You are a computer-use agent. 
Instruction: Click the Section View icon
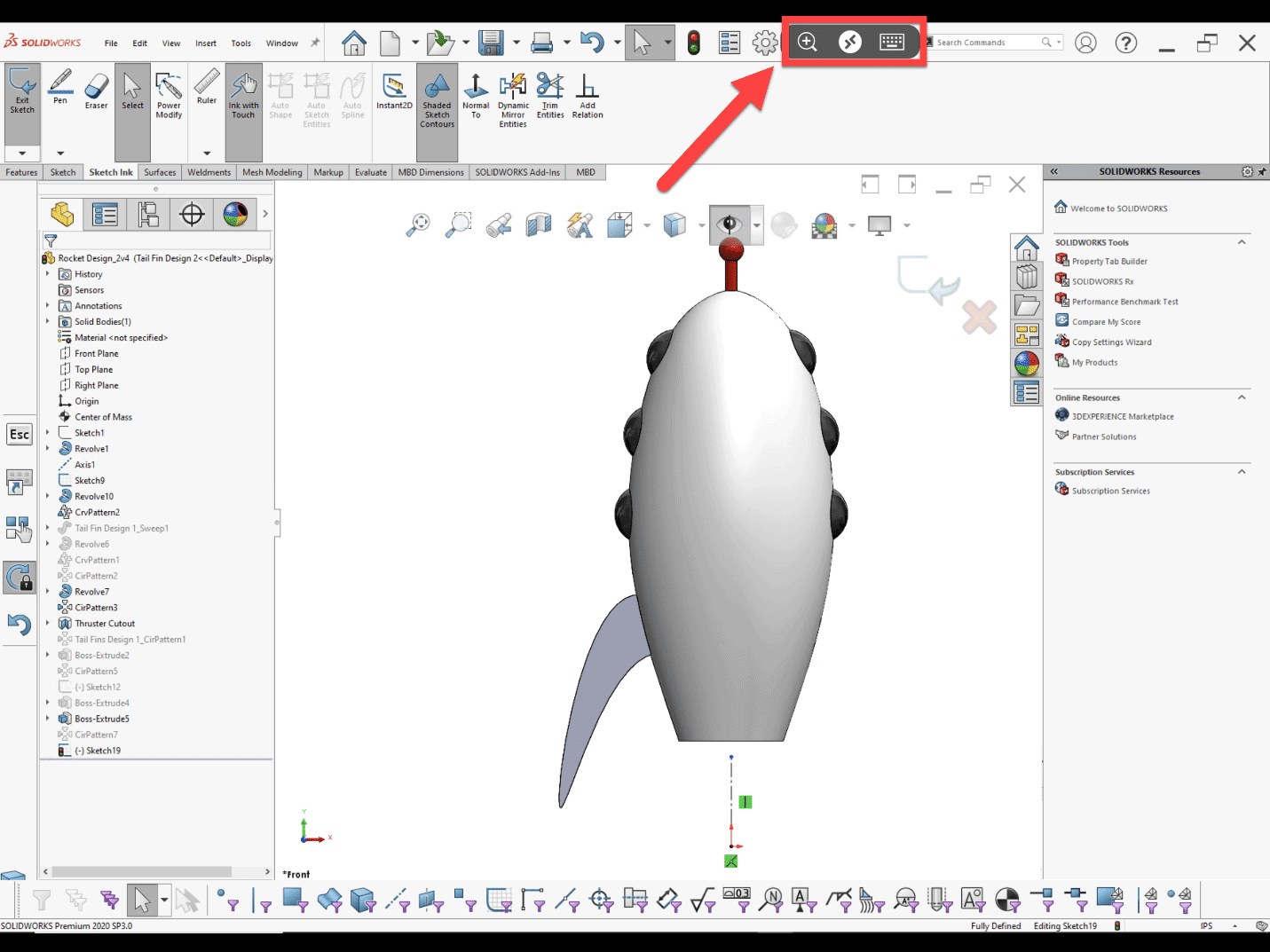tap(539, 225)
